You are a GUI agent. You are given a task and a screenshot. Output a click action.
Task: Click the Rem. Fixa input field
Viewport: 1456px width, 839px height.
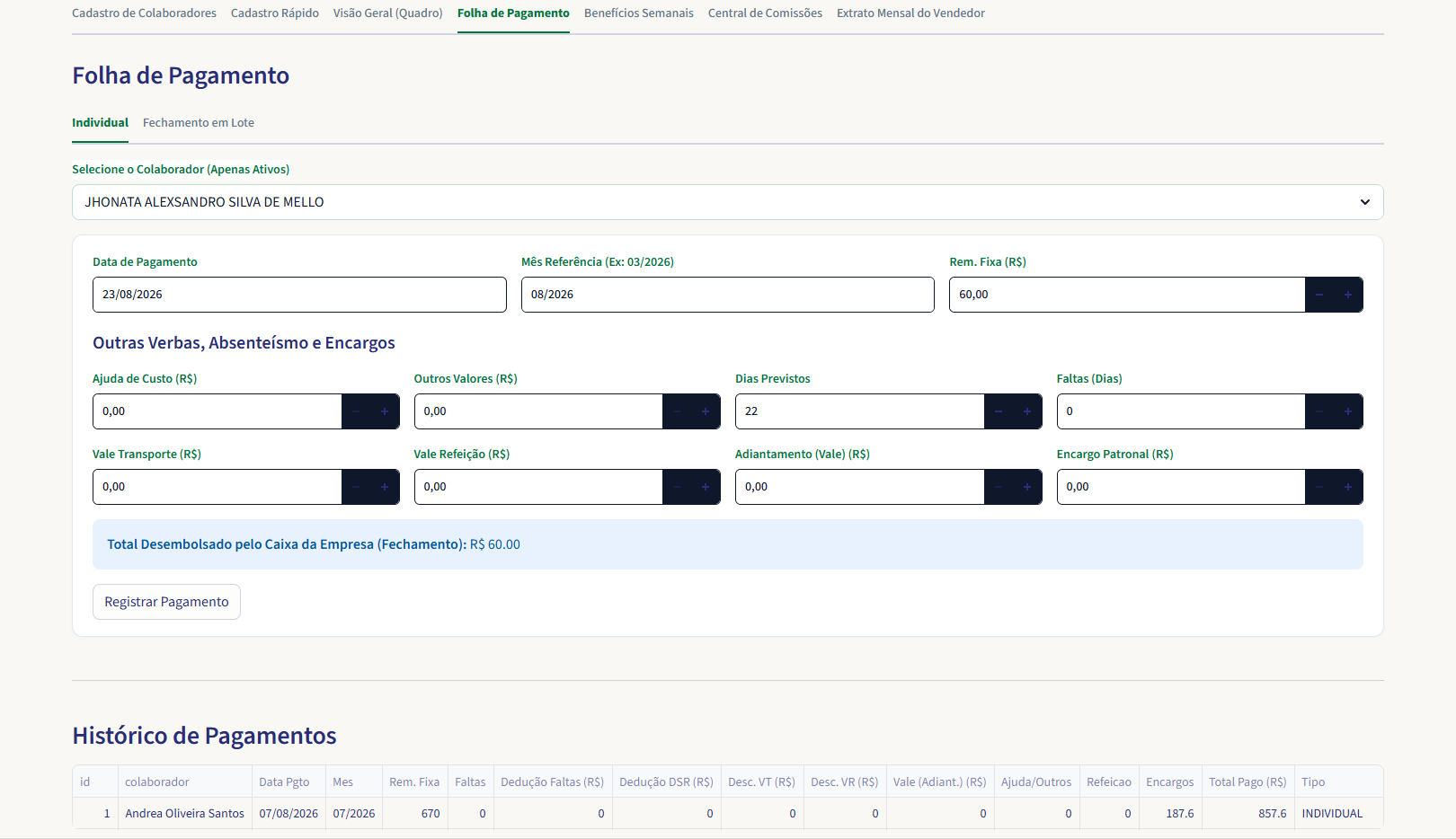(x=1127, y=295)
